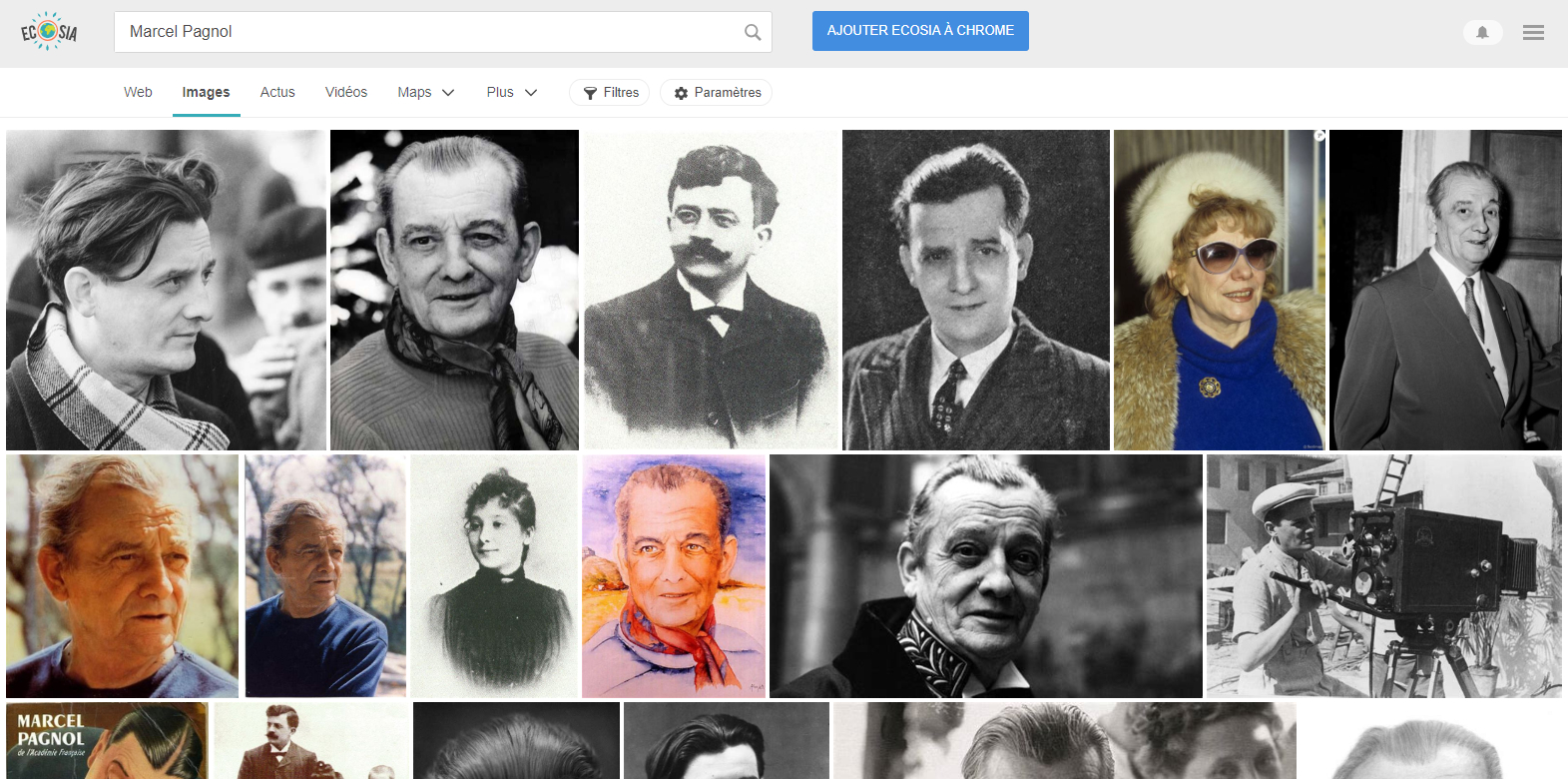The width and height of the screenshot is (1568, 779).
Task: Click the Ecosia logo
Action: (x=49, y=32)
